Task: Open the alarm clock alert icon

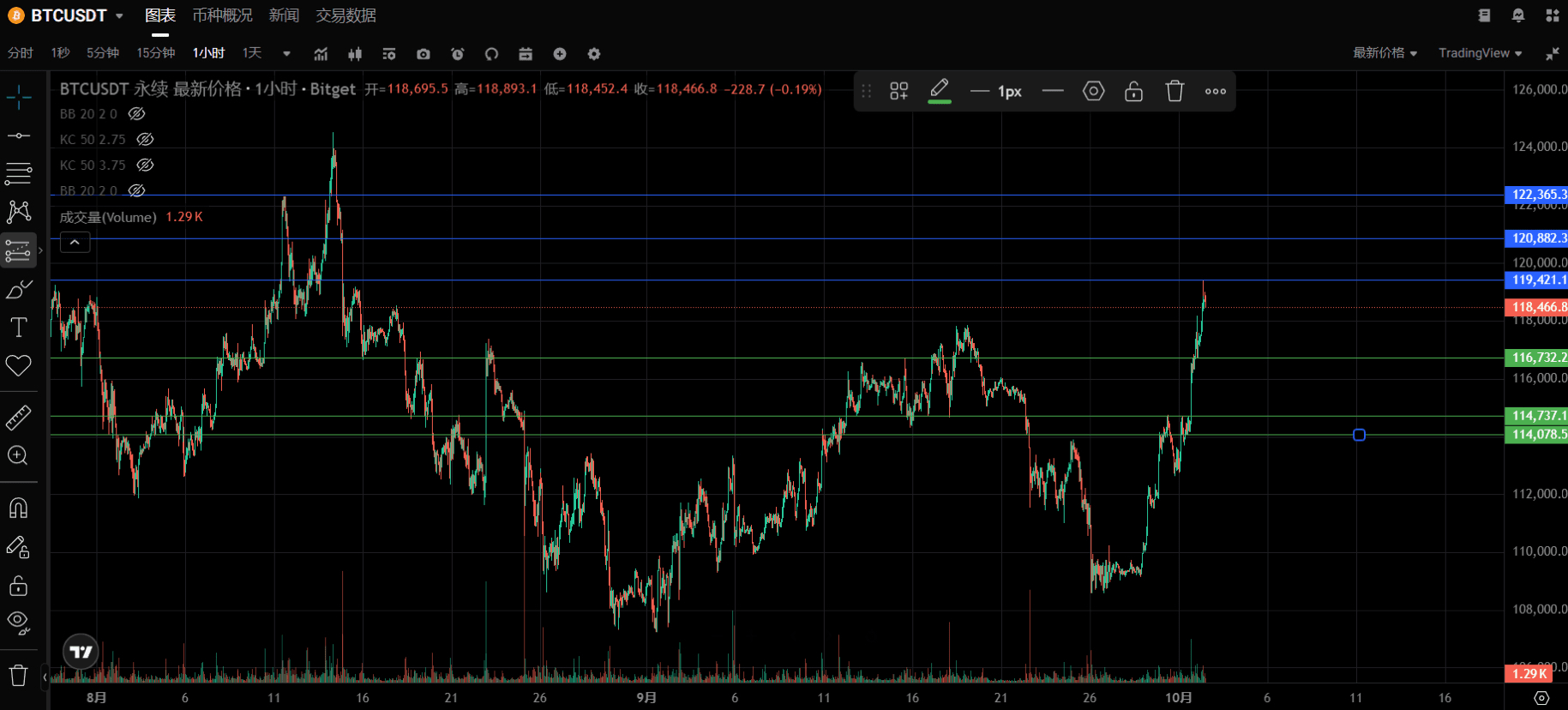Action: pyautogui.click(x=458, y=54)
